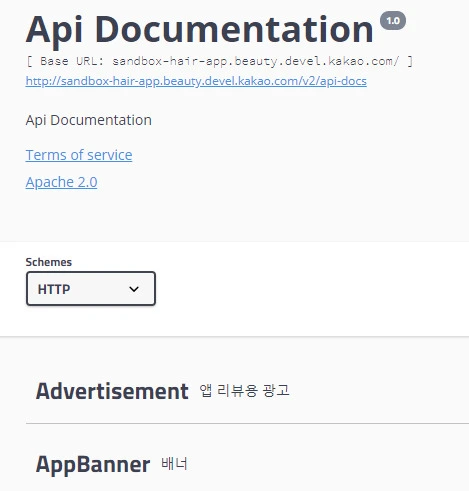Open the Terms of service link
Image resolution: width=469 pixels, height=491 pixels.
click(x=79, y=155)
